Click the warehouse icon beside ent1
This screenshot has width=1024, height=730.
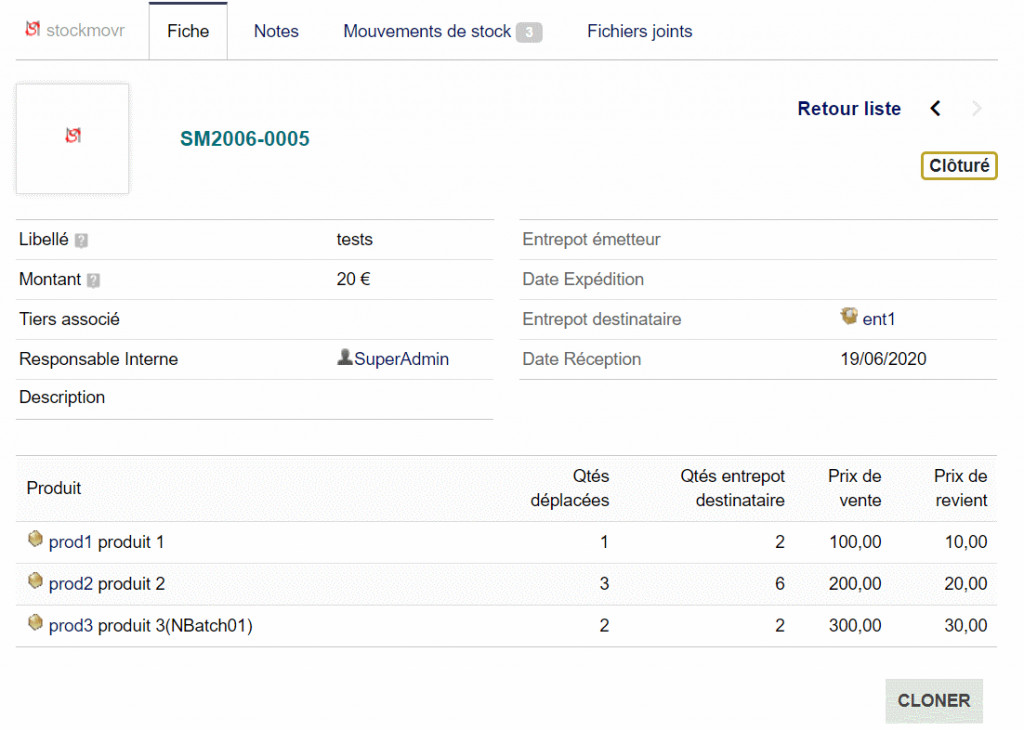coord(850,317)
